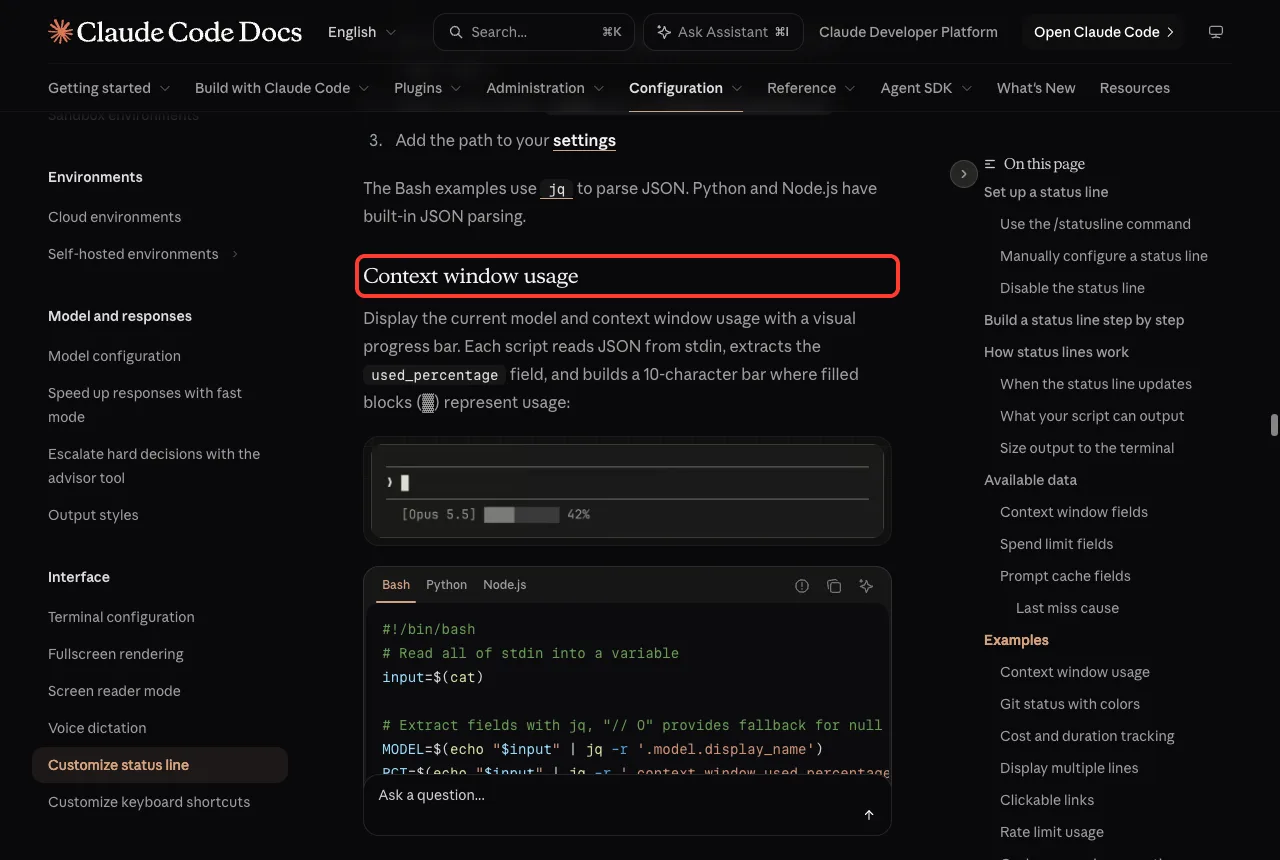1280x860 pixels.
Task: Open Voice dictation page
Action: click(97, 728)
